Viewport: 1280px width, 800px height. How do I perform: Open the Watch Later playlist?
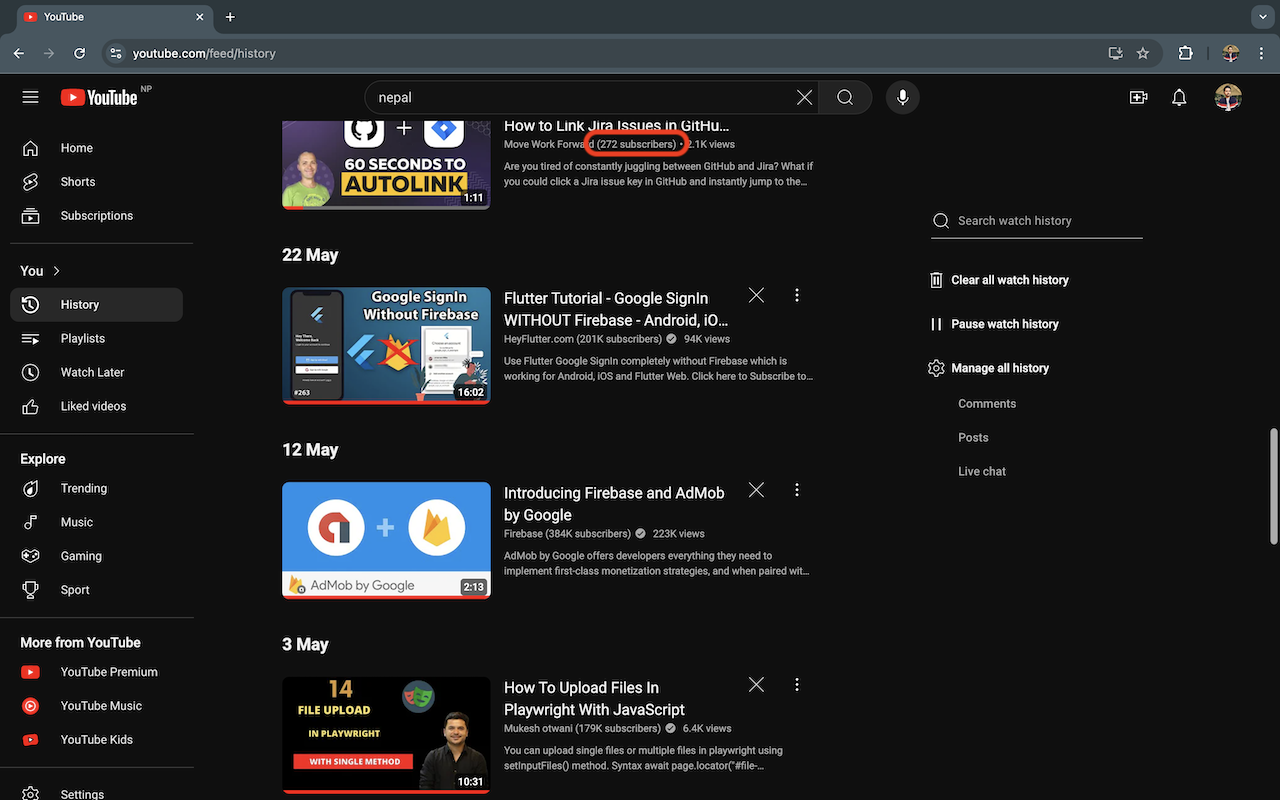(91, 372)
